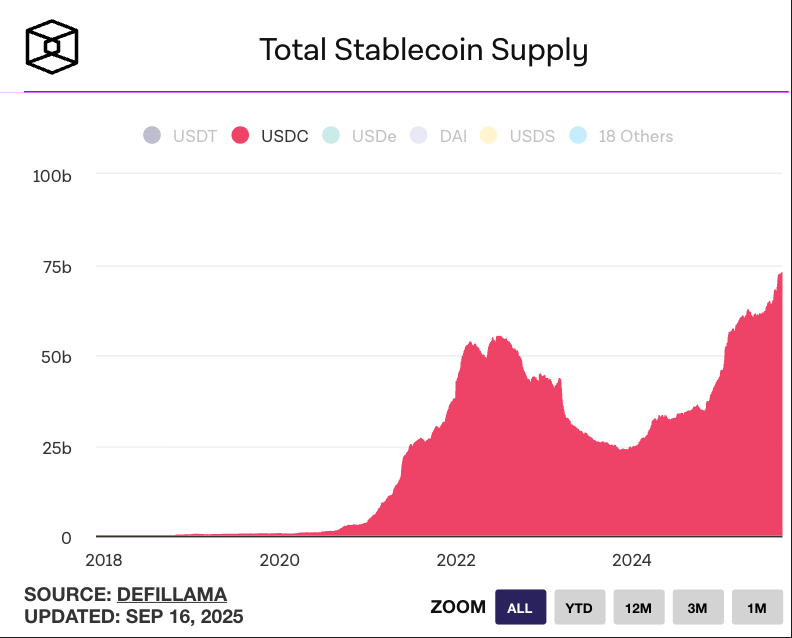Click the 18 Others legend dot

click(578, 136)
